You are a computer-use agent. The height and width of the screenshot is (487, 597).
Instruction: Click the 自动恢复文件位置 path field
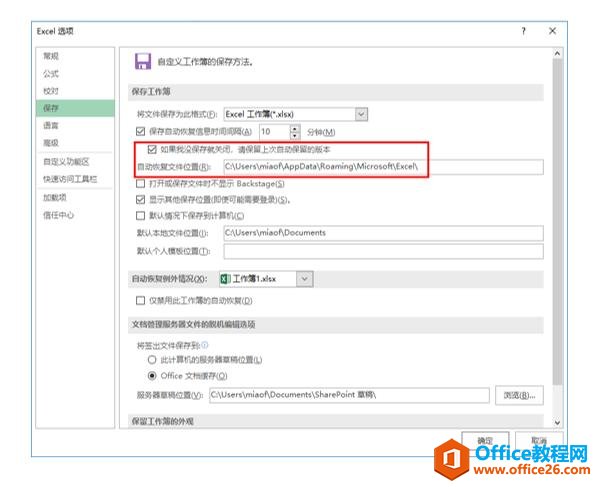[383, 167]
